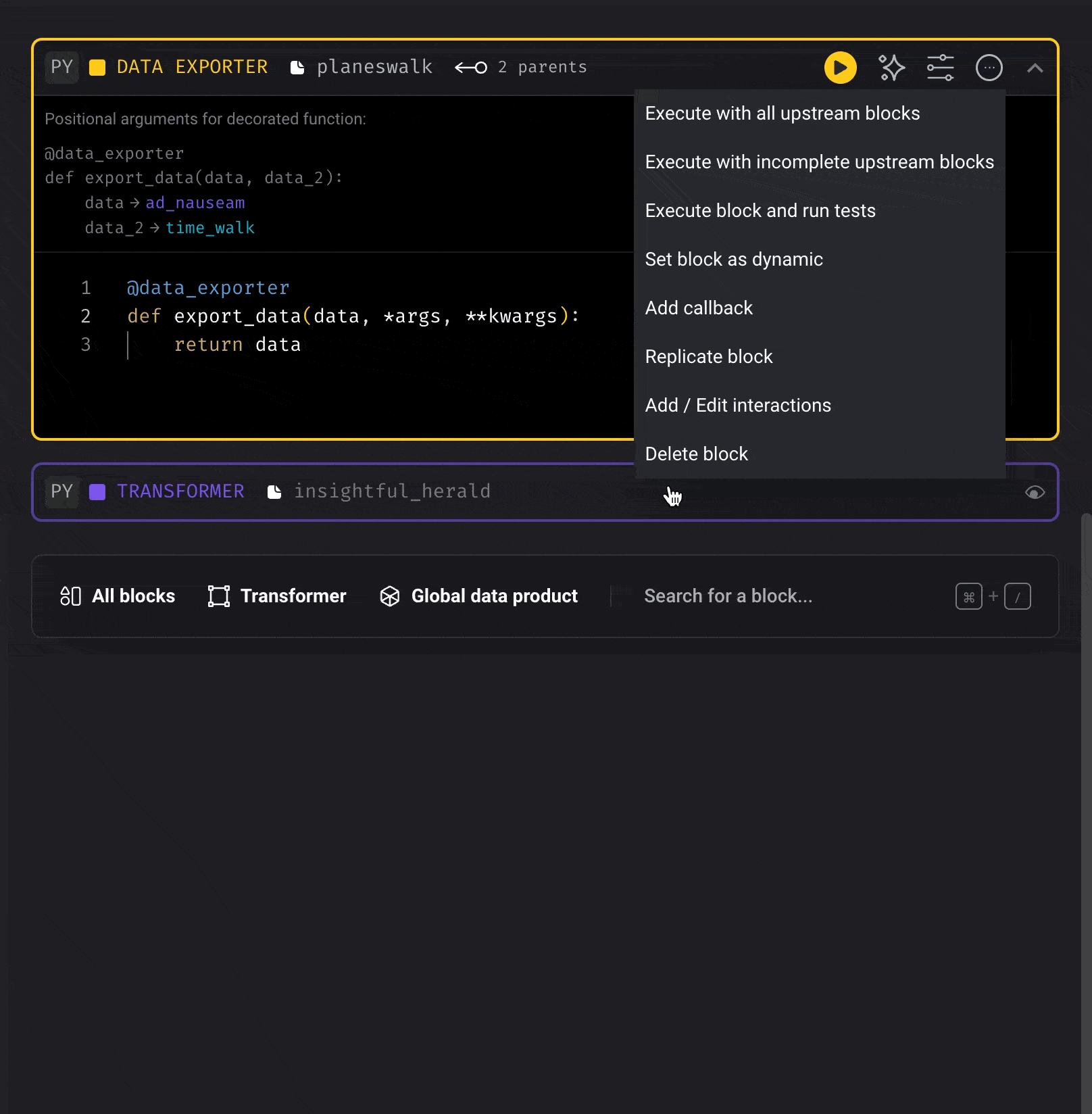Click the PY badge on Transformer block
The image size is (1092, 1114).
pyautogui.click(x=61, y=491)
